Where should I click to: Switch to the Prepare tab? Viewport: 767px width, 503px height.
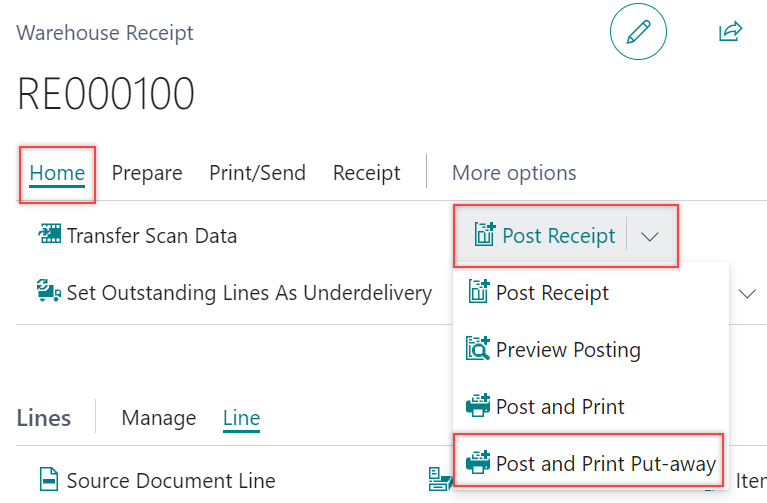pos(147,173)
